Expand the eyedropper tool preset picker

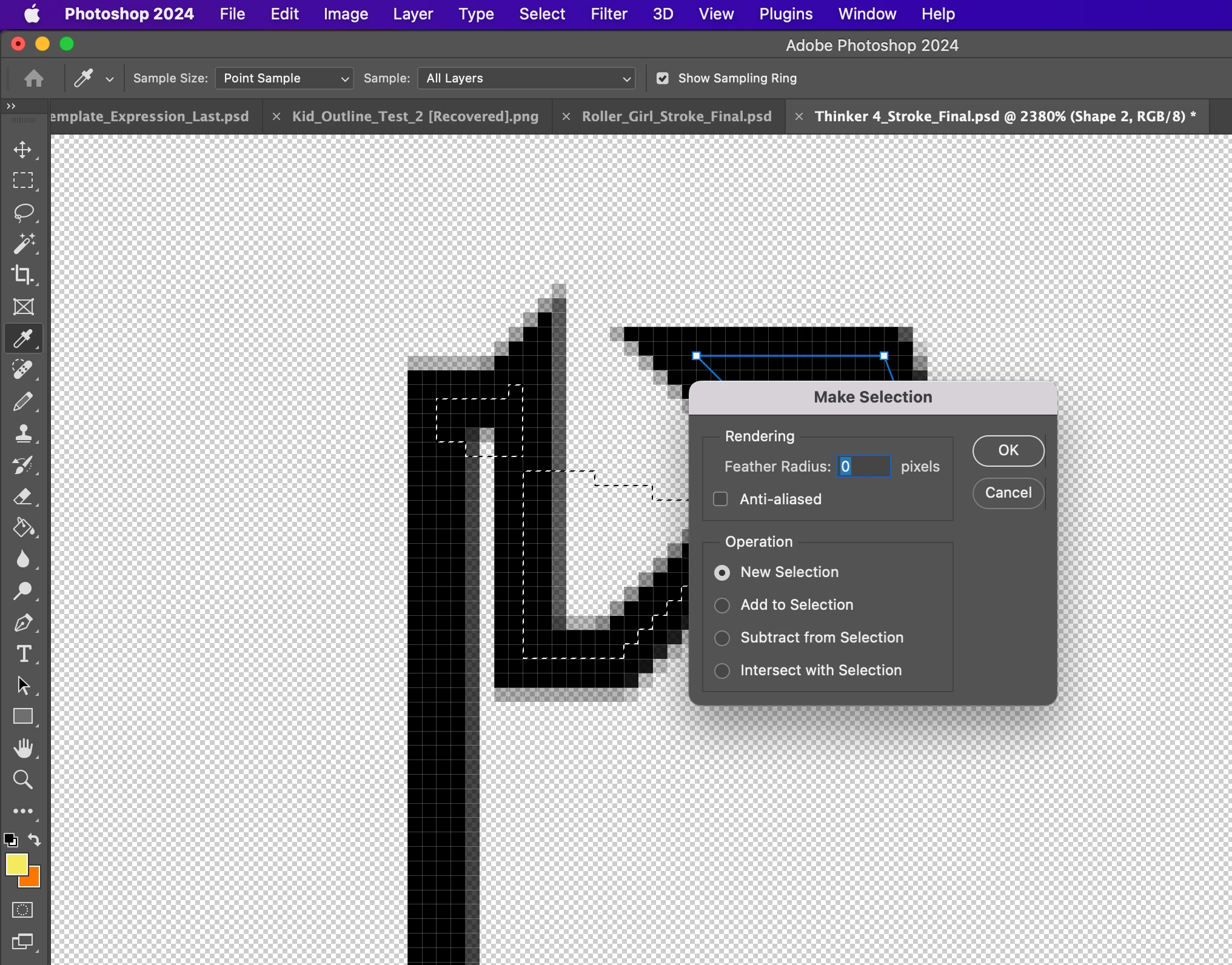coord(110,79)
